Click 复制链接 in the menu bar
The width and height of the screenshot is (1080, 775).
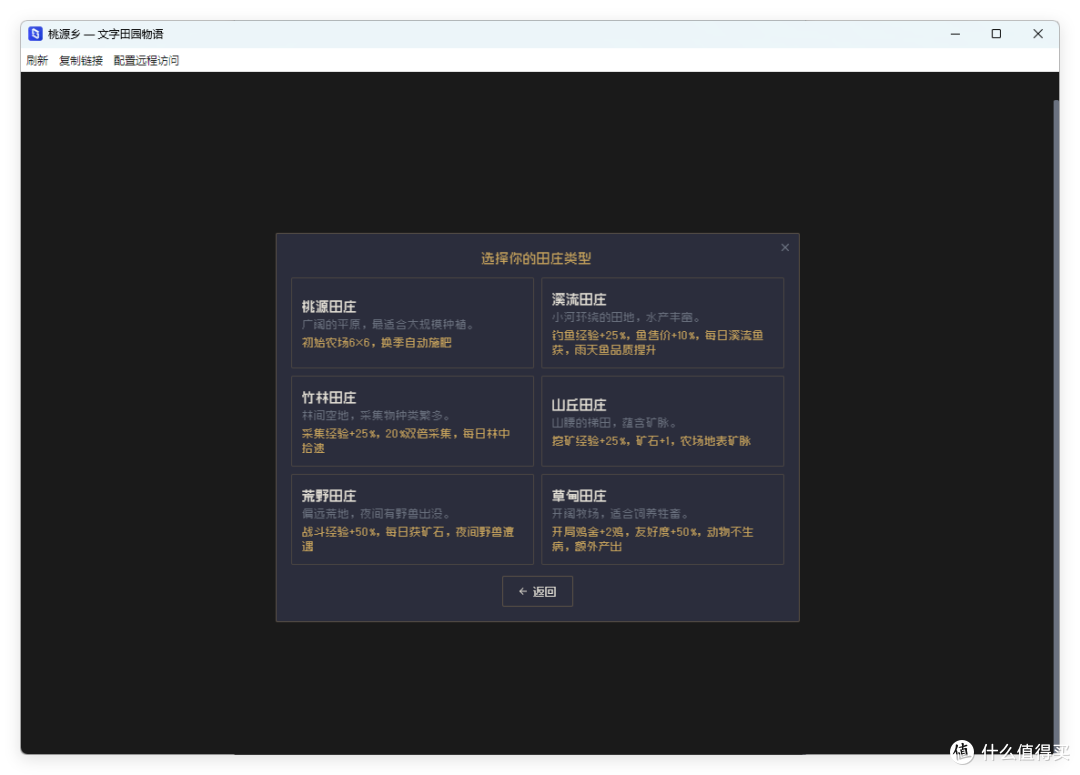[81, 61]
